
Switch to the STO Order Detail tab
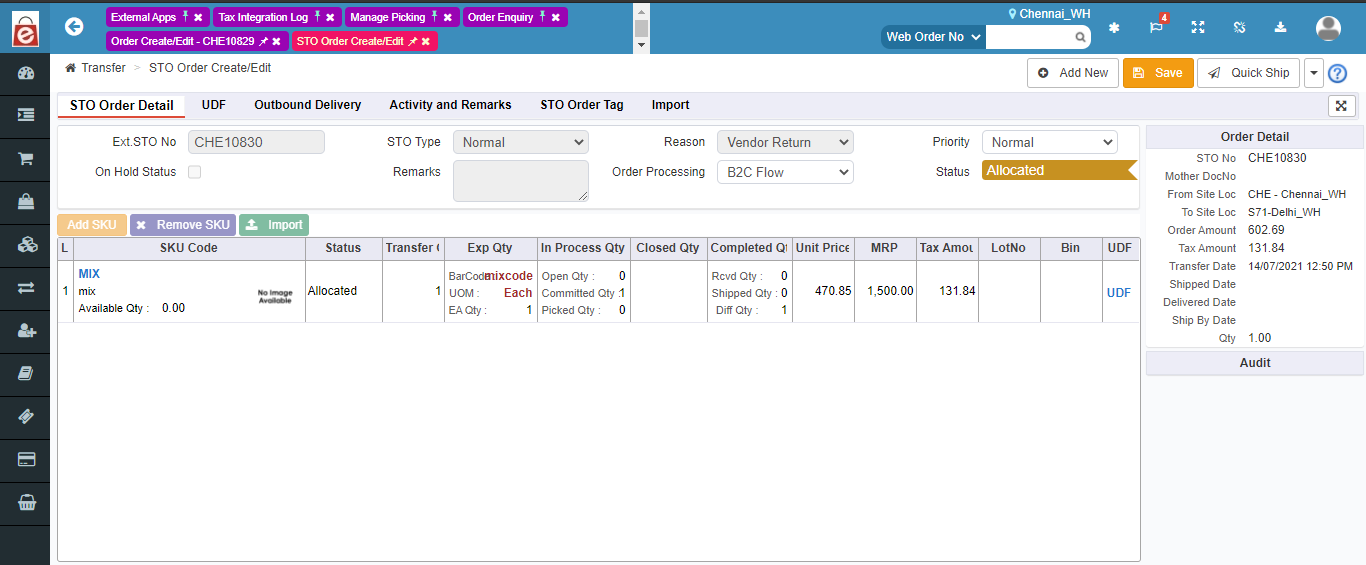click(x=121, y=105)
